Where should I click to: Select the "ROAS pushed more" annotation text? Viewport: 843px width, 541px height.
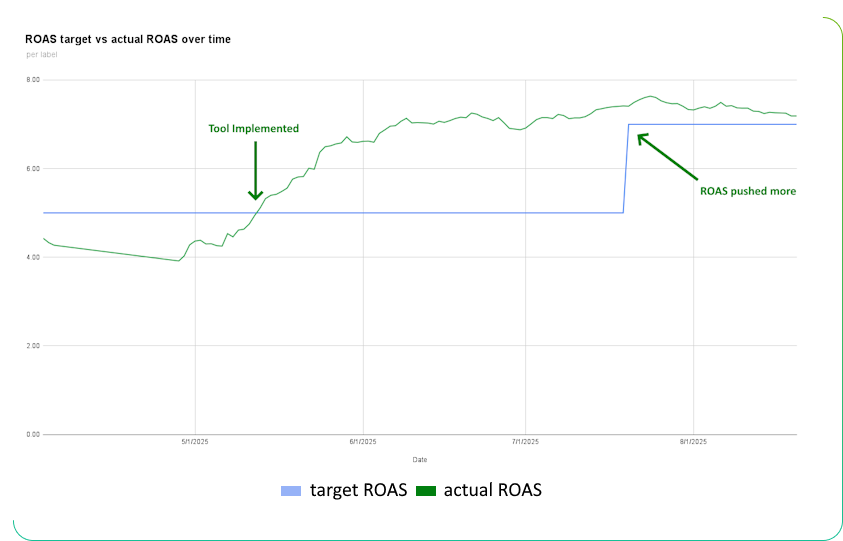click(748, 191)
